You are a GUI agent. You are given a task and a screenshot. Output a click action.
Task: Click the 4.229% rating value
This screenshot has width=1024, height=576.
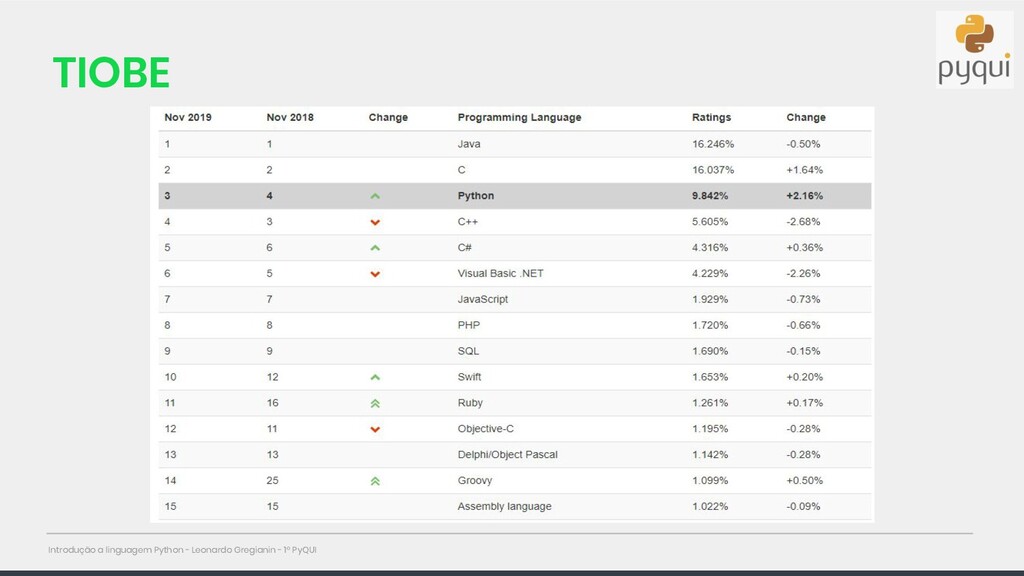710,273
